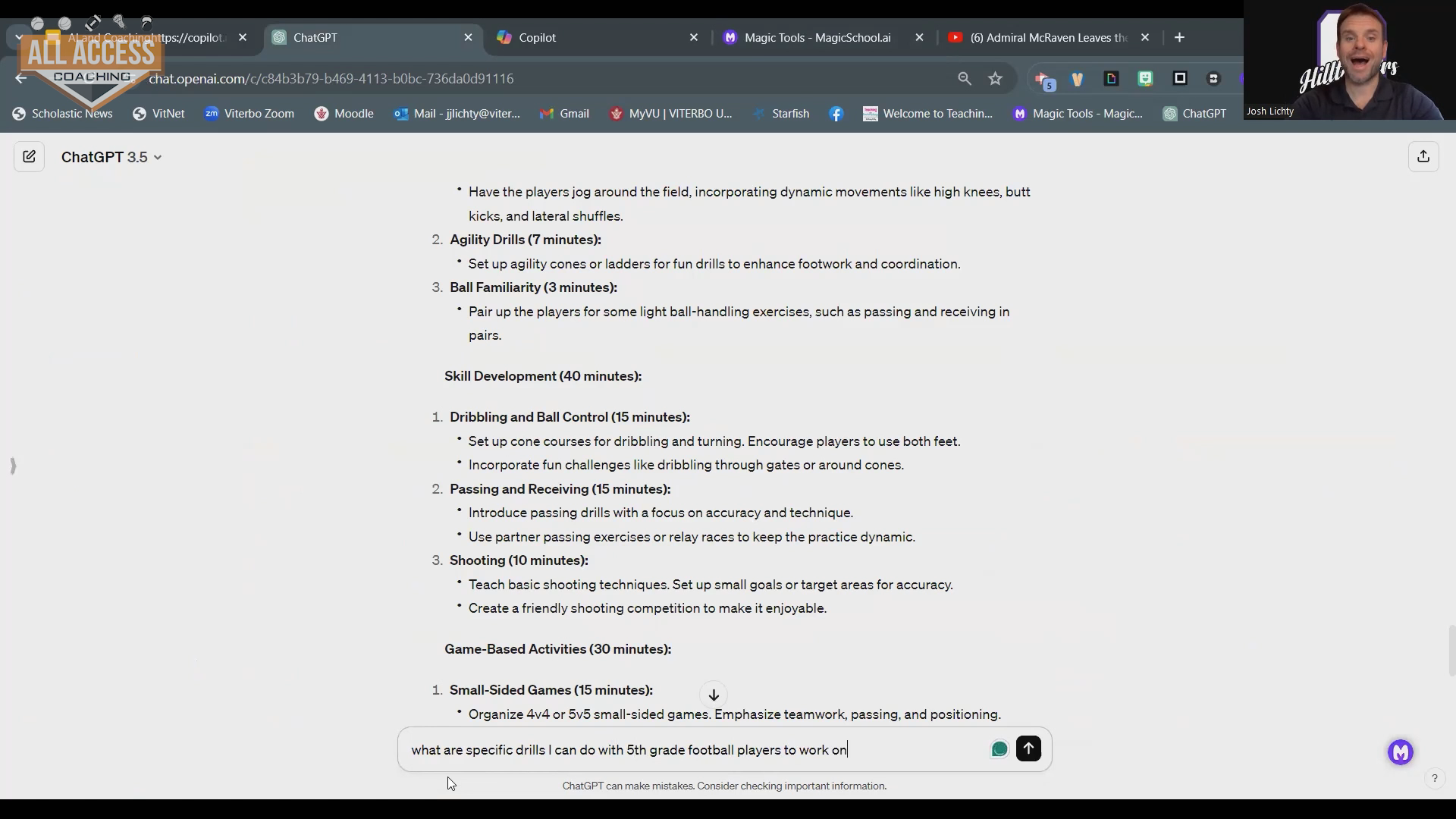
Task: Click the page vertical scrollbar thumb
Action: pyautogui.click(x=1451, y=651)
